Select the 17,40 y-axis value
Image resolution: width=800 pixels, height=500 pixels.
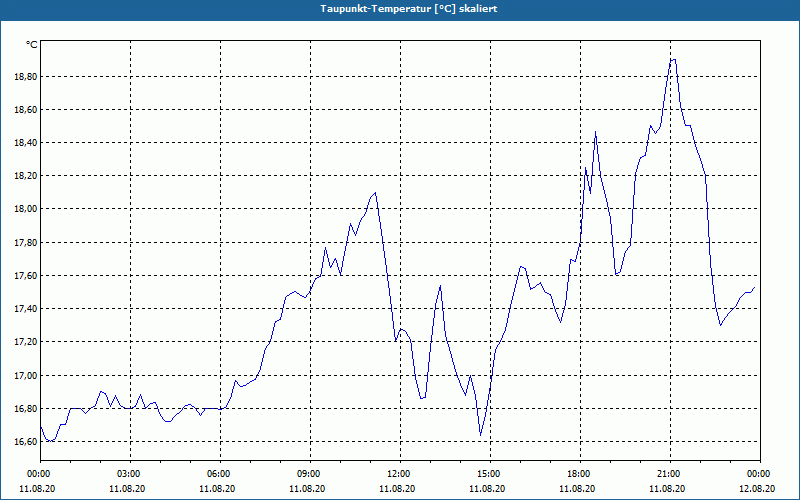pyautogui.click(x=24, y=309)
